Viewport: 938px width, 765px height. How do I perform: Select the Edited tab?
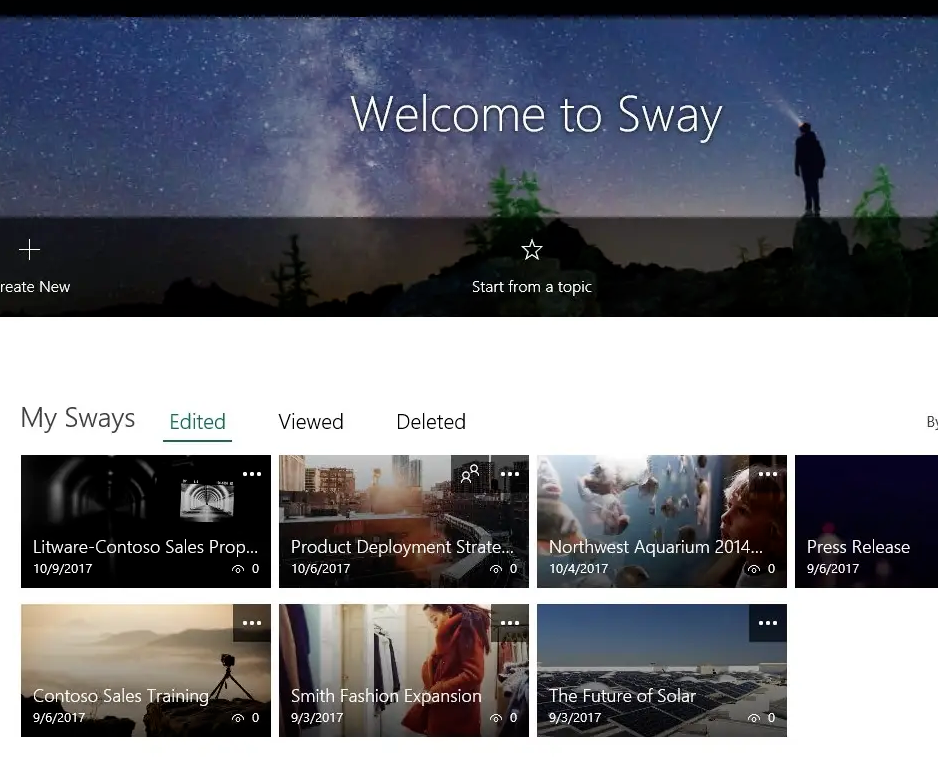[197, 421]
